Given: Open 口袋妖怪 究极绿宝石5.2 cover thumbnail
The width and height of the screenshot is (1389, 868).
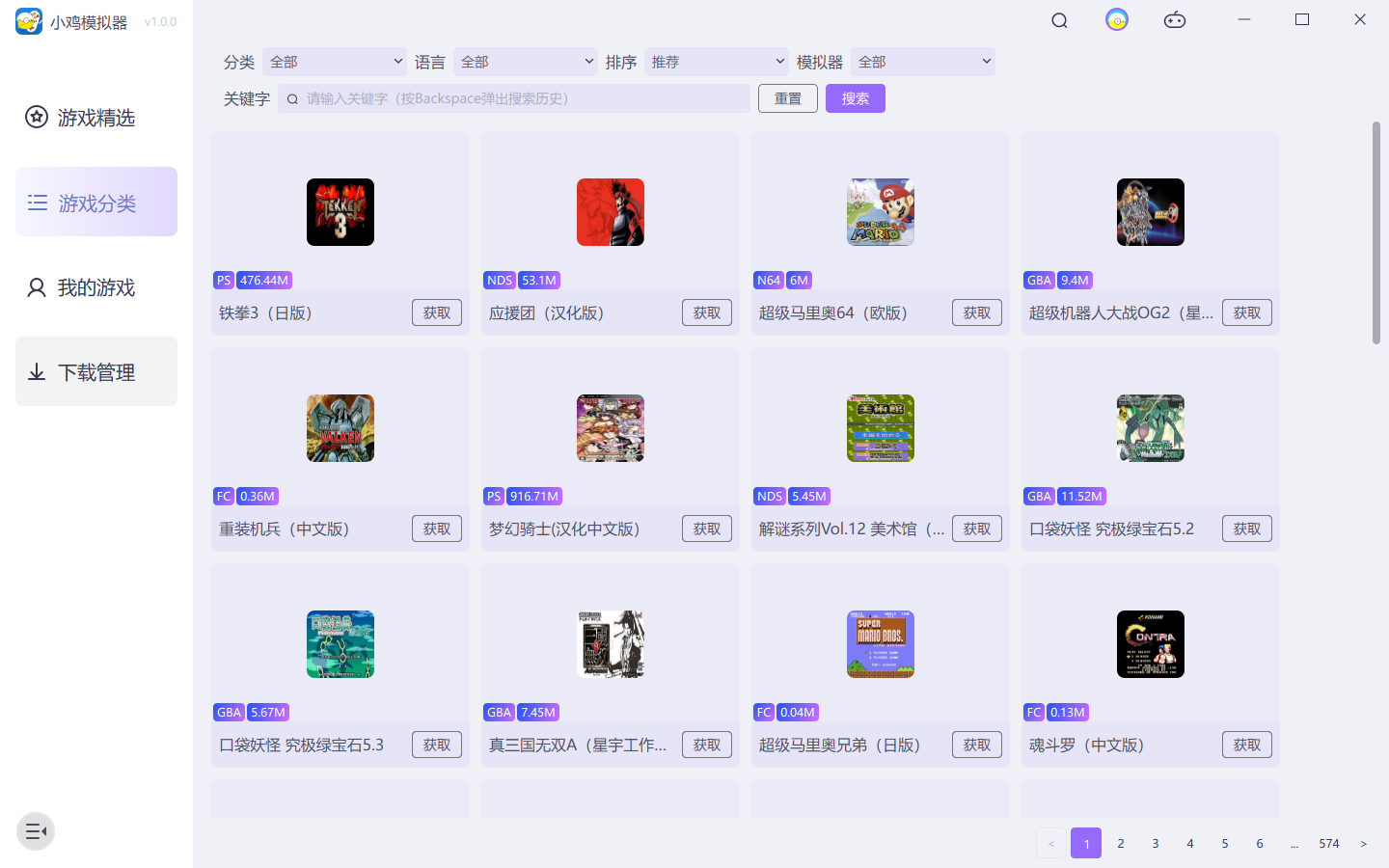Looking at the screenshot, I should click(1151, 428).
